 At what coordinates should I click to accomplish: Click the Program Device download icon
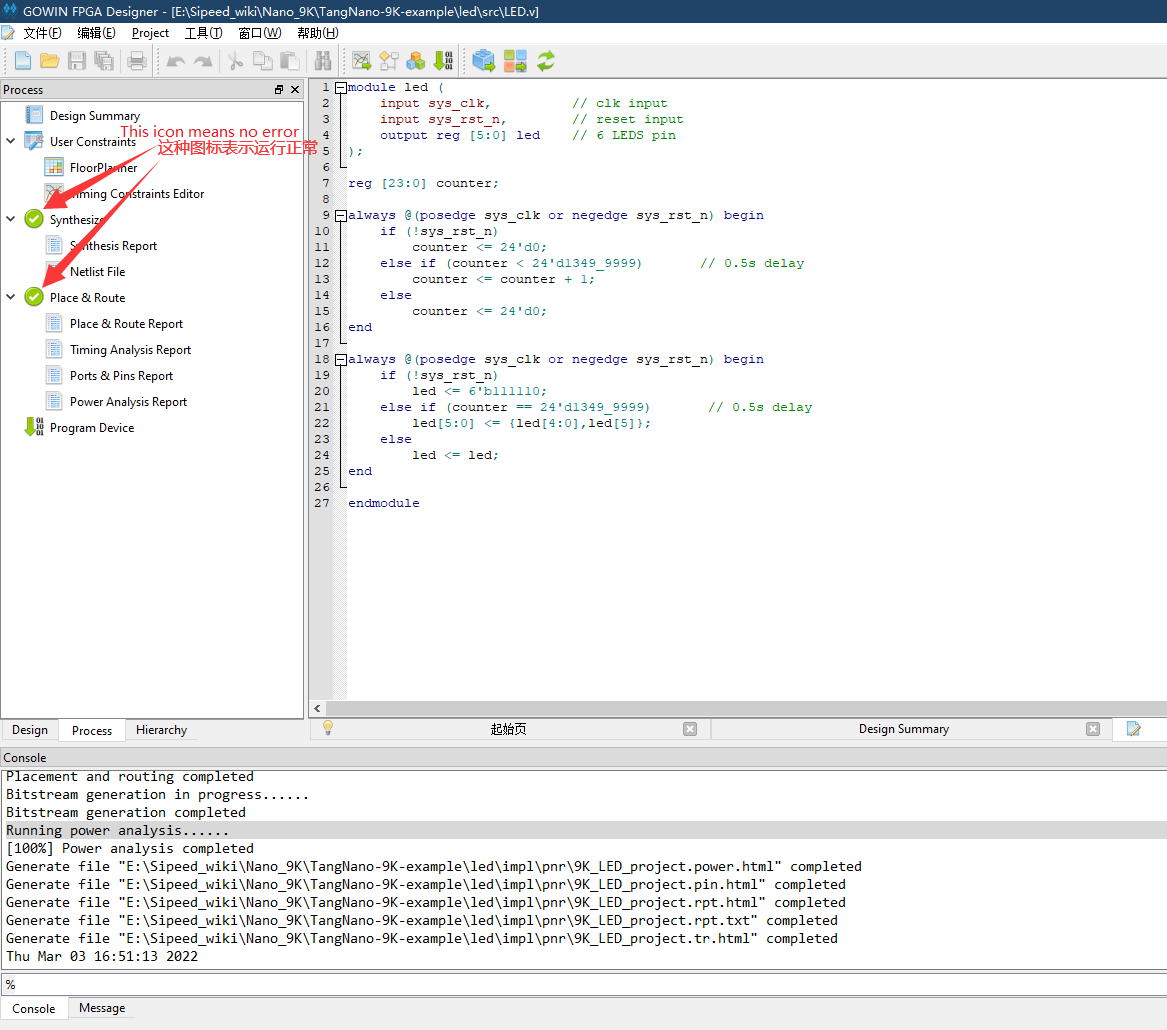click(x=34, y=426)
